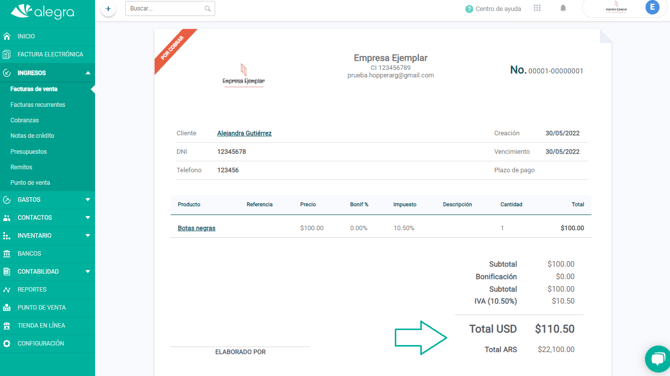The width and height of the screenshot is (670, 376).
Task: Click the Alegra logo
Action: 42,12
